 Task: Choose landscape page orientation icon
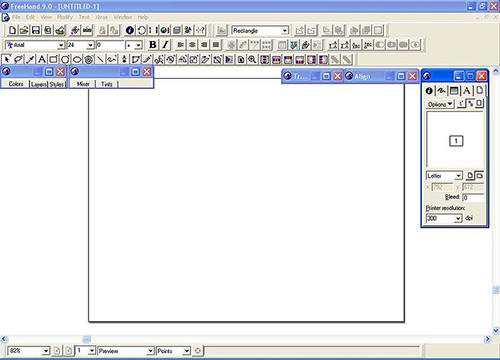[479, 175]
